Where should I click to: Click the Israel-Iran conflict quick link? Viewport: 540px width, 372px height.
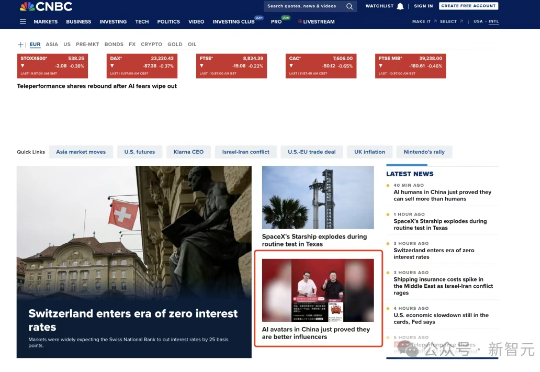[x=246, y=152]
